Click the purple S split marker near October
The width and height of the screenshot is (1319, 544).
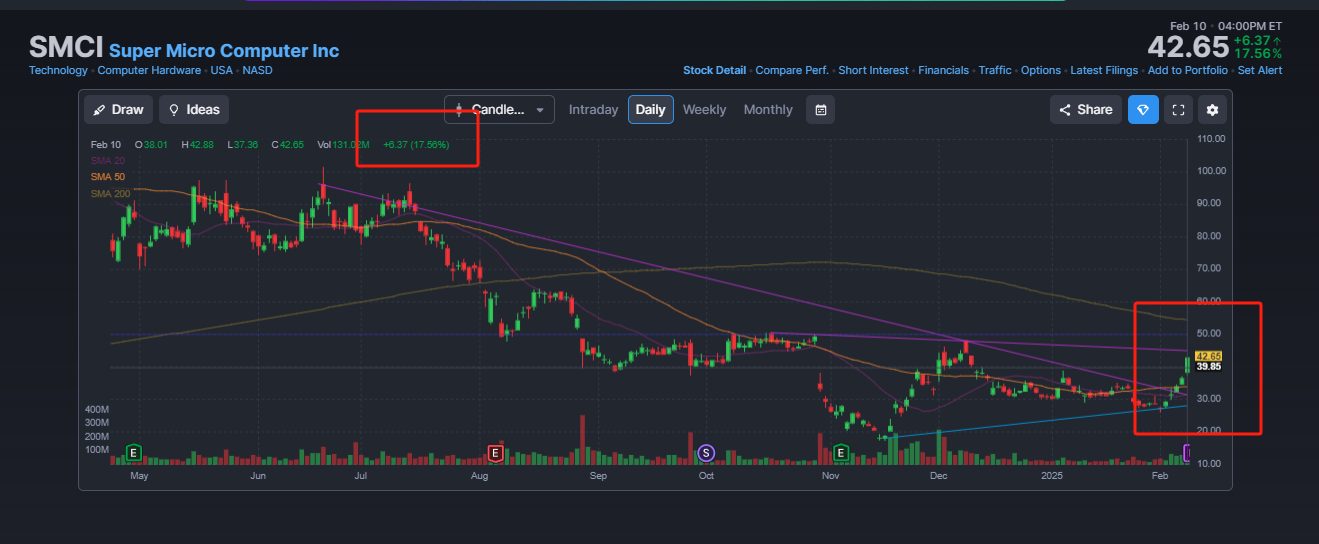(707, 453)
